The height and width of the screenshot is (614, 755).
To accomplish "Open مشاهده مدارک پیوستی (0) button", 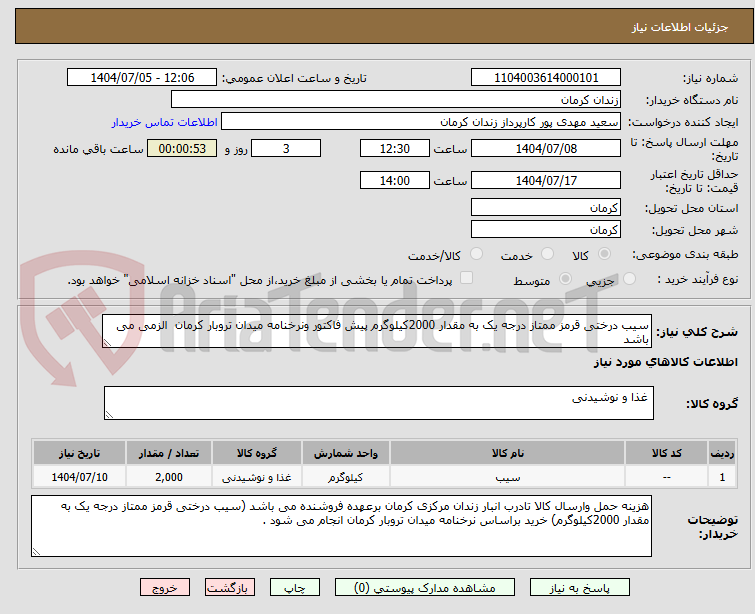I will click(425, 588).
